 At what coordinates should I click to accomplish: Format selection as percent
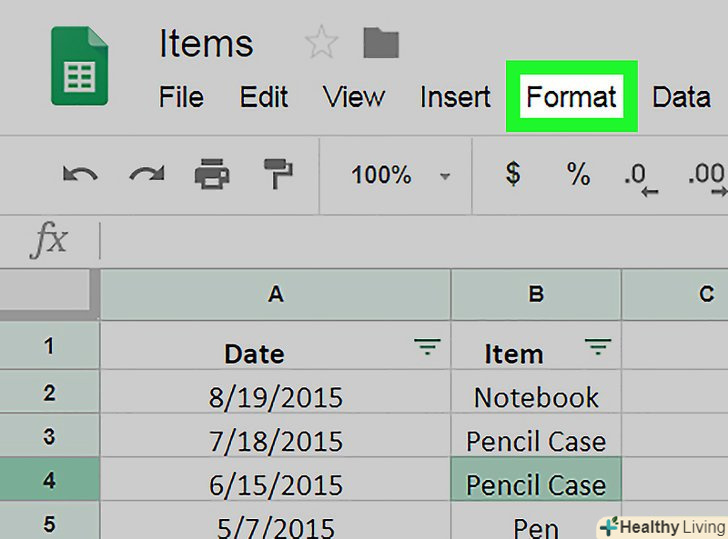click(x=578, y=175)
